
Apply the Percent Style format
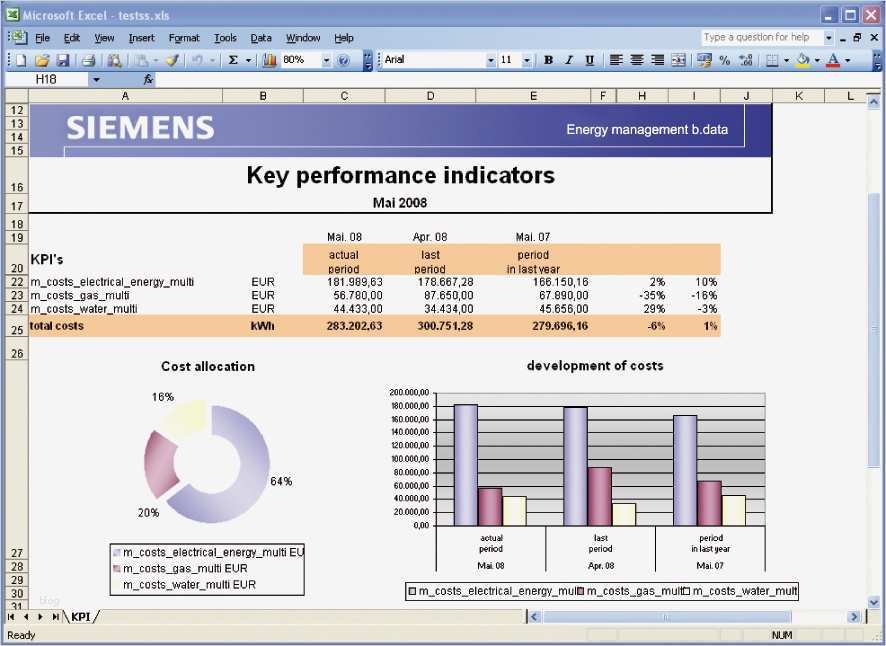click(723, 60)
